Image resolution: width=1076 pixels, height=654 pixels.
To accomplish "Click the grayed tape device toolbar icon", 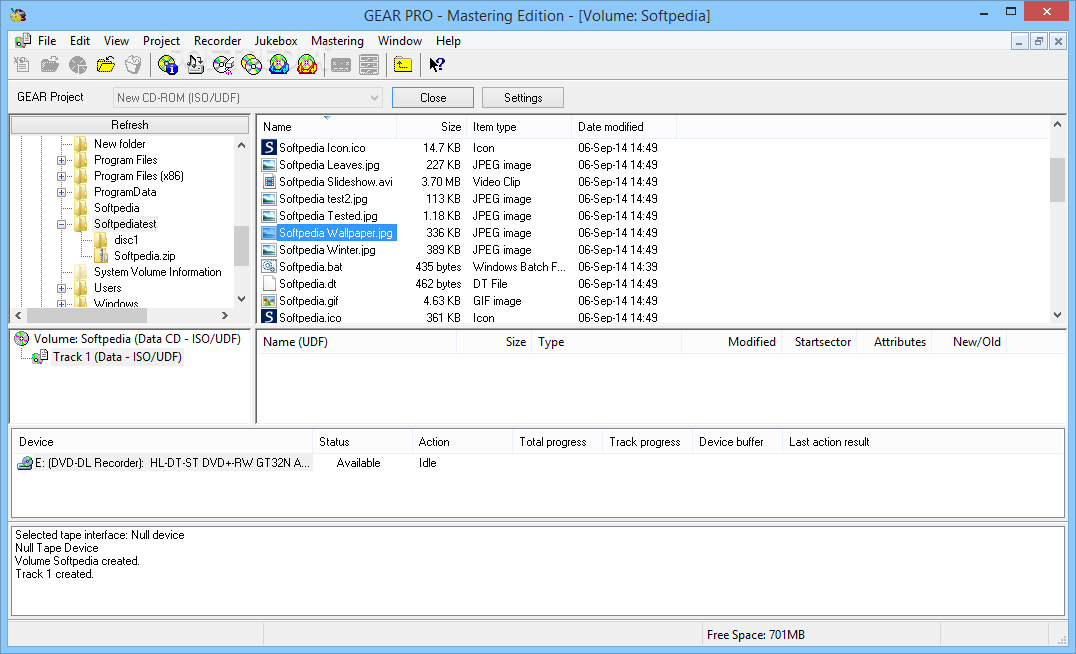I will [340, 65].
